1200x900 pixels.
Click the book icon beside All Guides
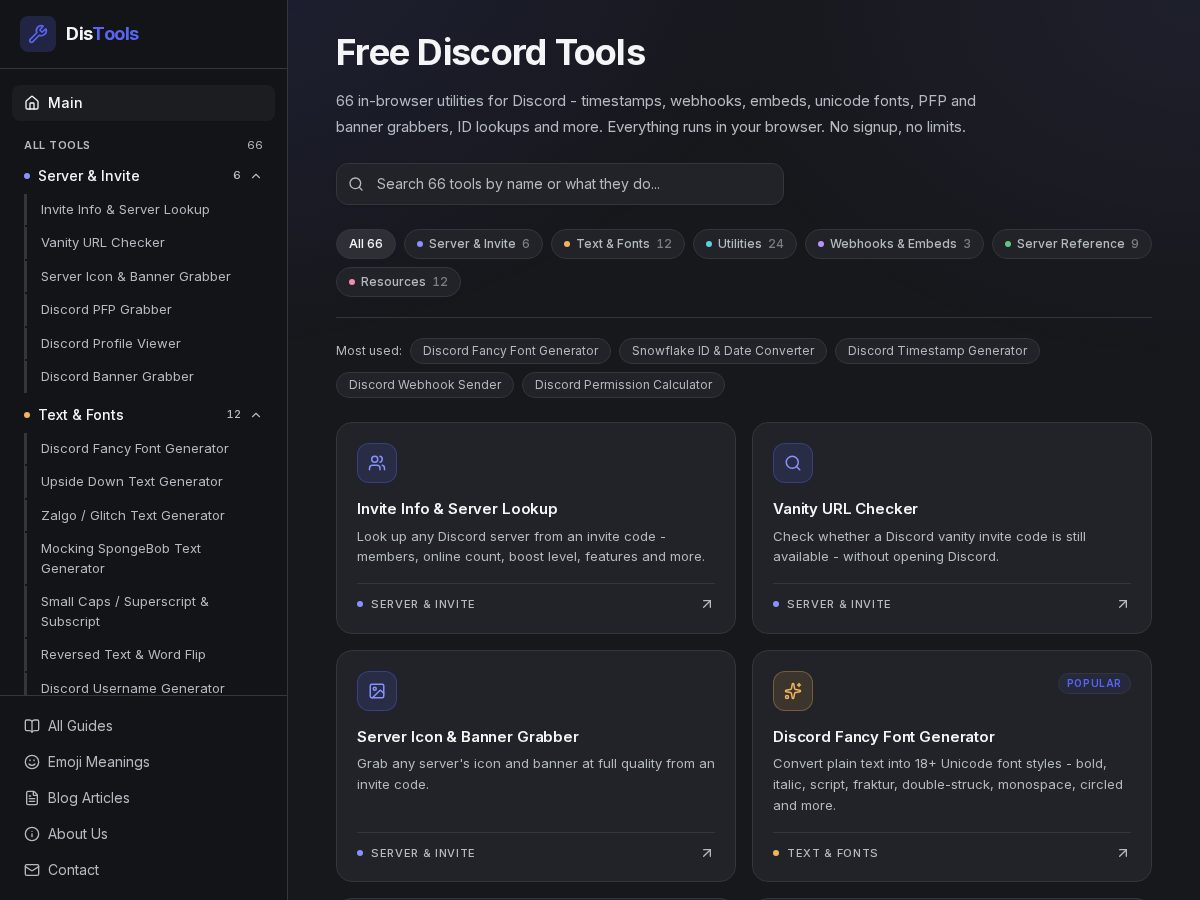point(32,726)
